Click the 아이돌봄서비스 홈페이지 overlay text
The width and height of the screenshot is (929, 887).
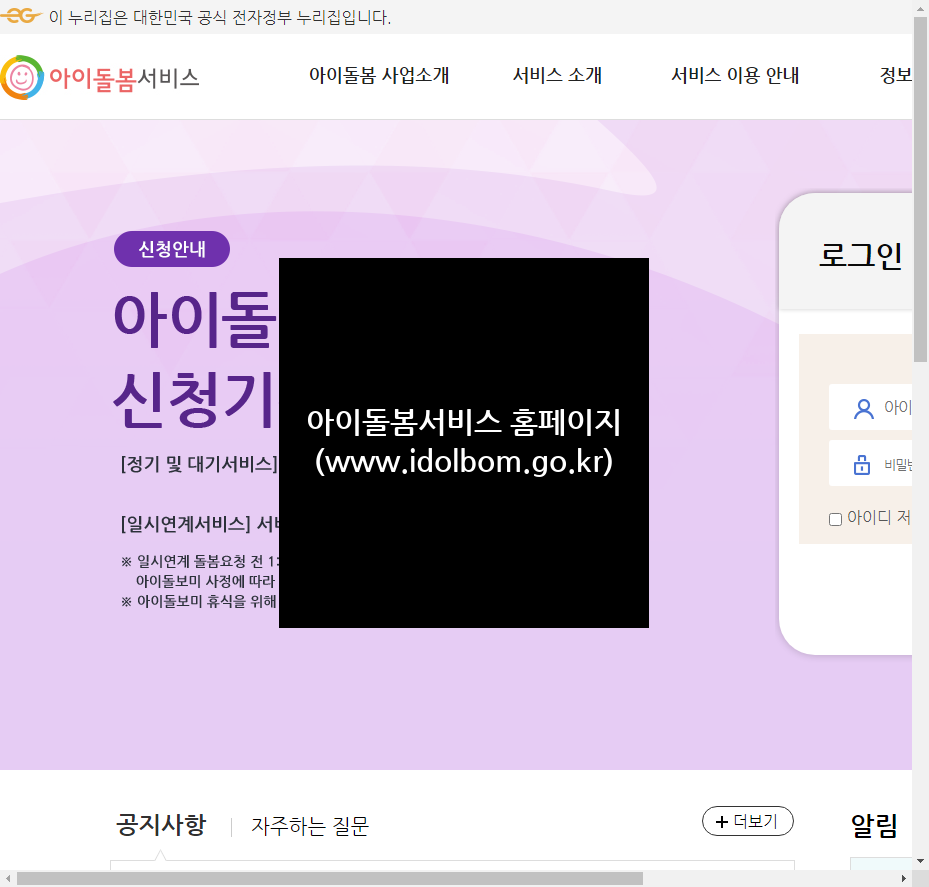pyautogui.click(x=464, y=422)
